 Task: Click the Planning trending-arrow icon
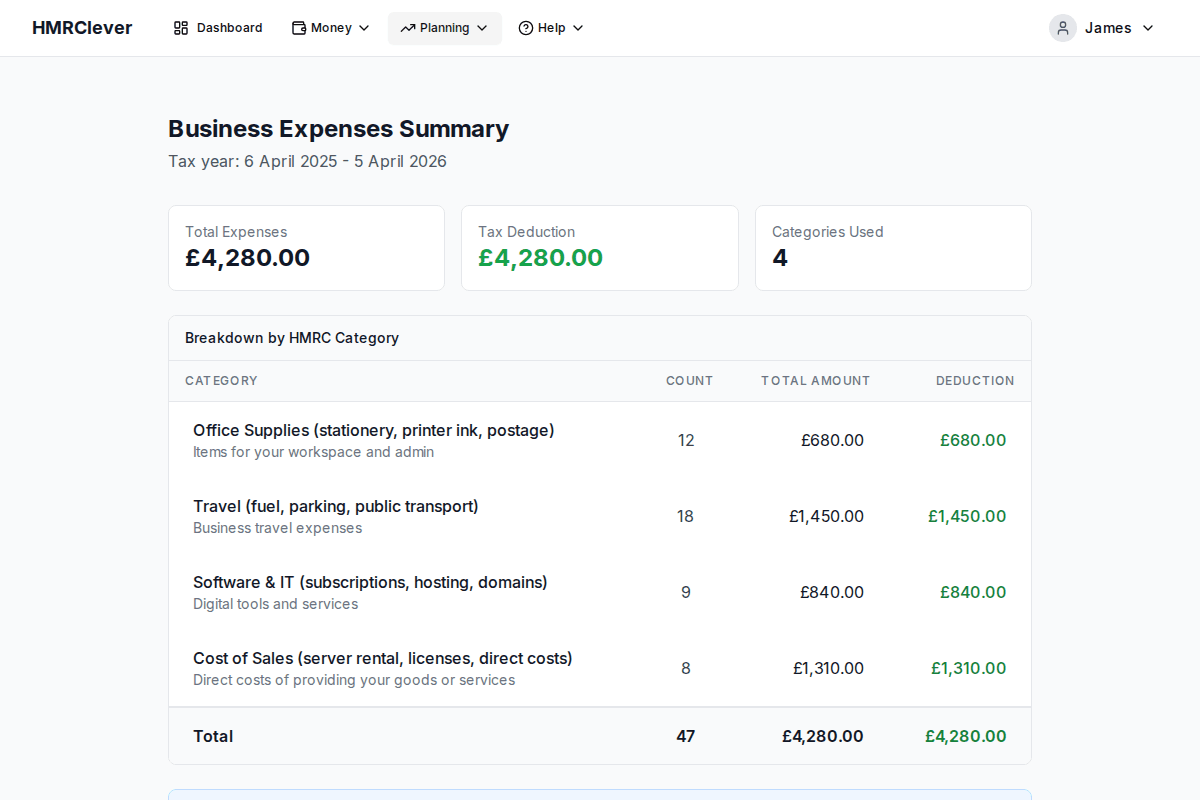point(410,28)
